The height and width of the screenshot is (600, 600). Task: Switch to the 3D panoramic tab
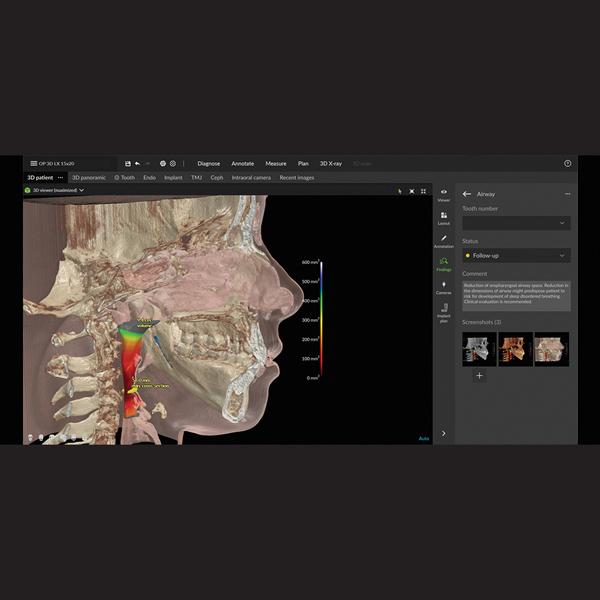pyautogui.click(x=89, y=177)
